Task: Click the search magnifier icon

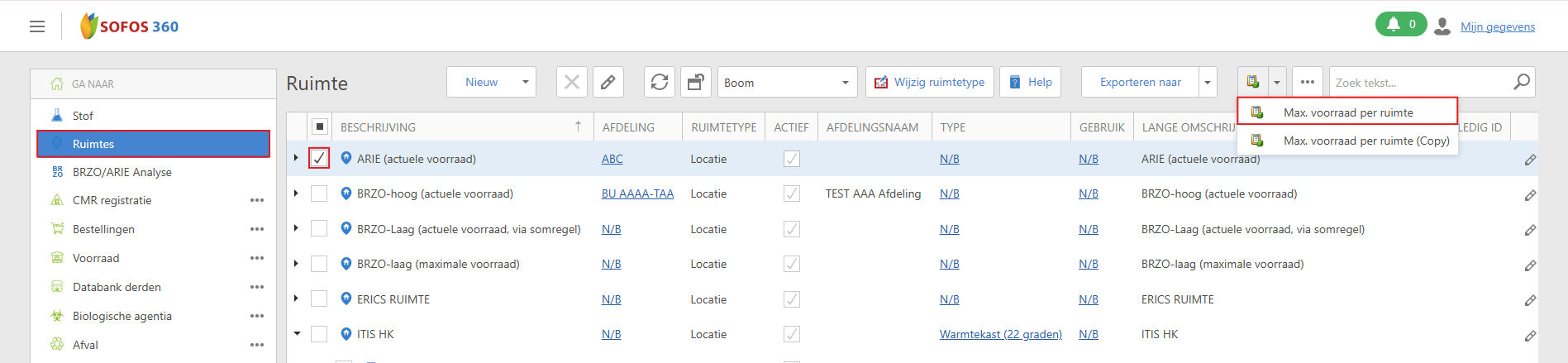Action: 1521,82
